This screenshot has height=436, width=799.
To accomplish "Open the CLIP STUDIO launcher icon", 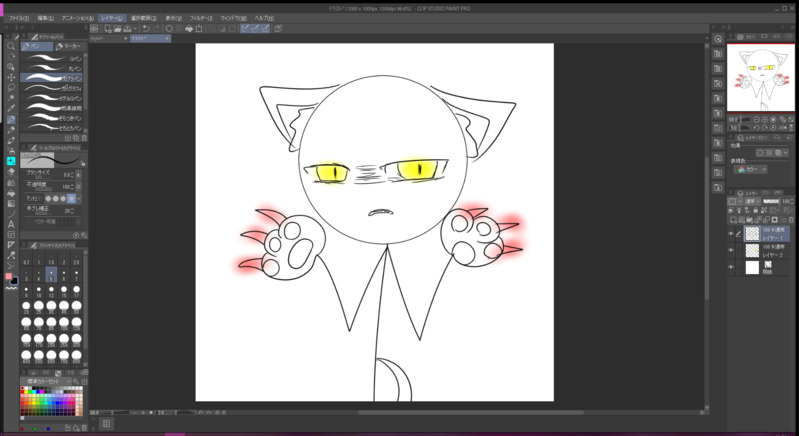I will [x=94, y=29].
